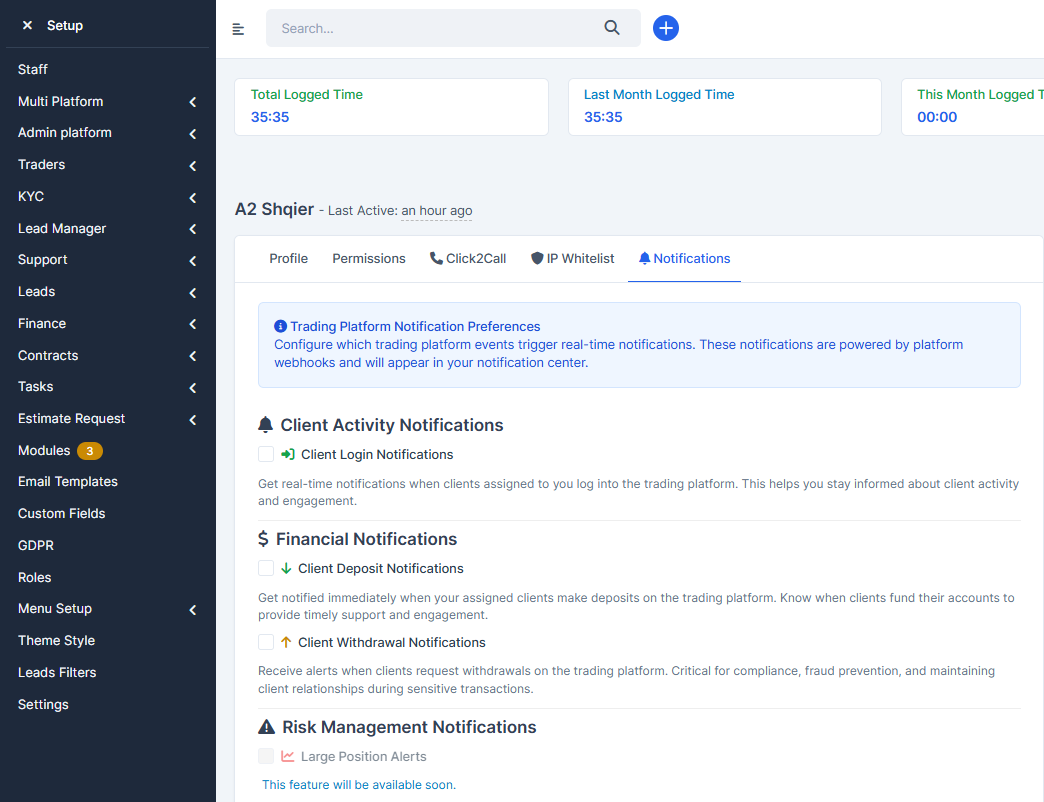The width and height of the screenshot is (1044, 802).
Task: Go to Settings in the sidebar
Action: click(43, 704)
